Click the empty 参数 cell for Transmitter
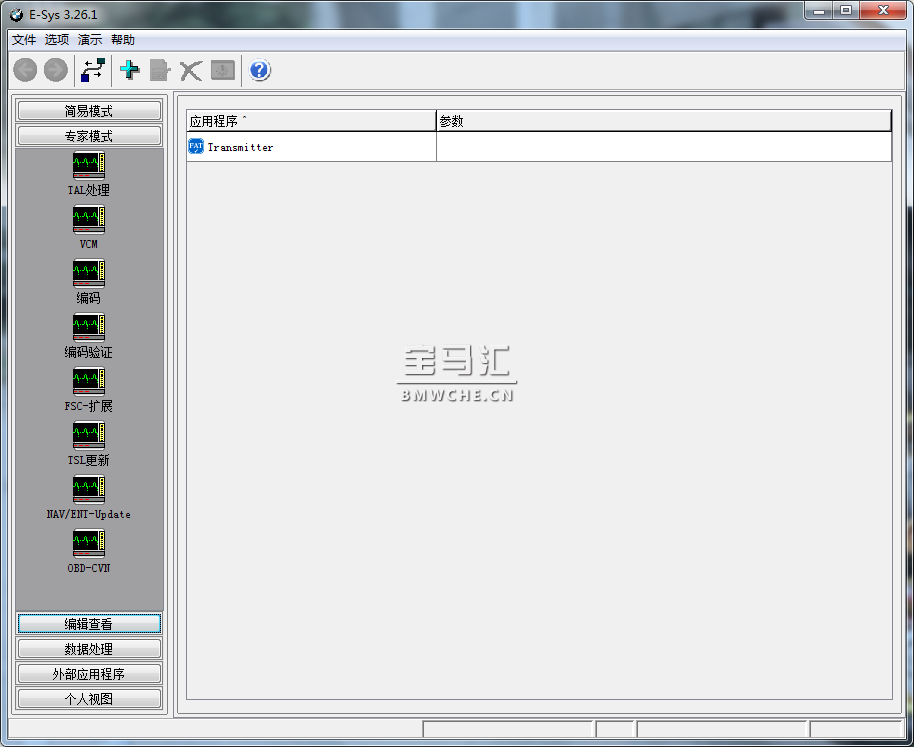 664,147
